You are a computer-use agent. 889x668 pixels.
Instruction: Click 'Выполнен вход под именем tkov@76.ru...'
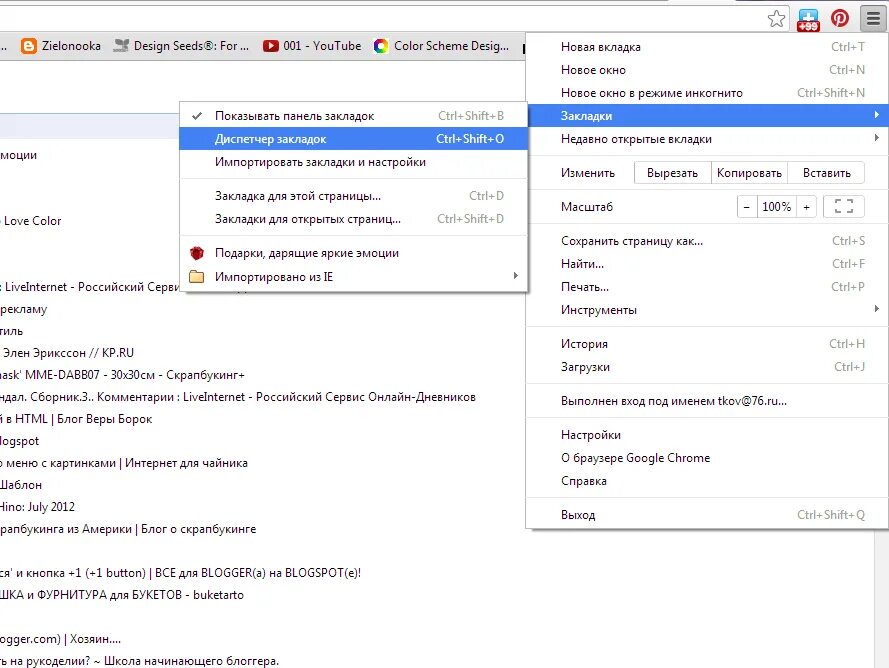(706, 401)
